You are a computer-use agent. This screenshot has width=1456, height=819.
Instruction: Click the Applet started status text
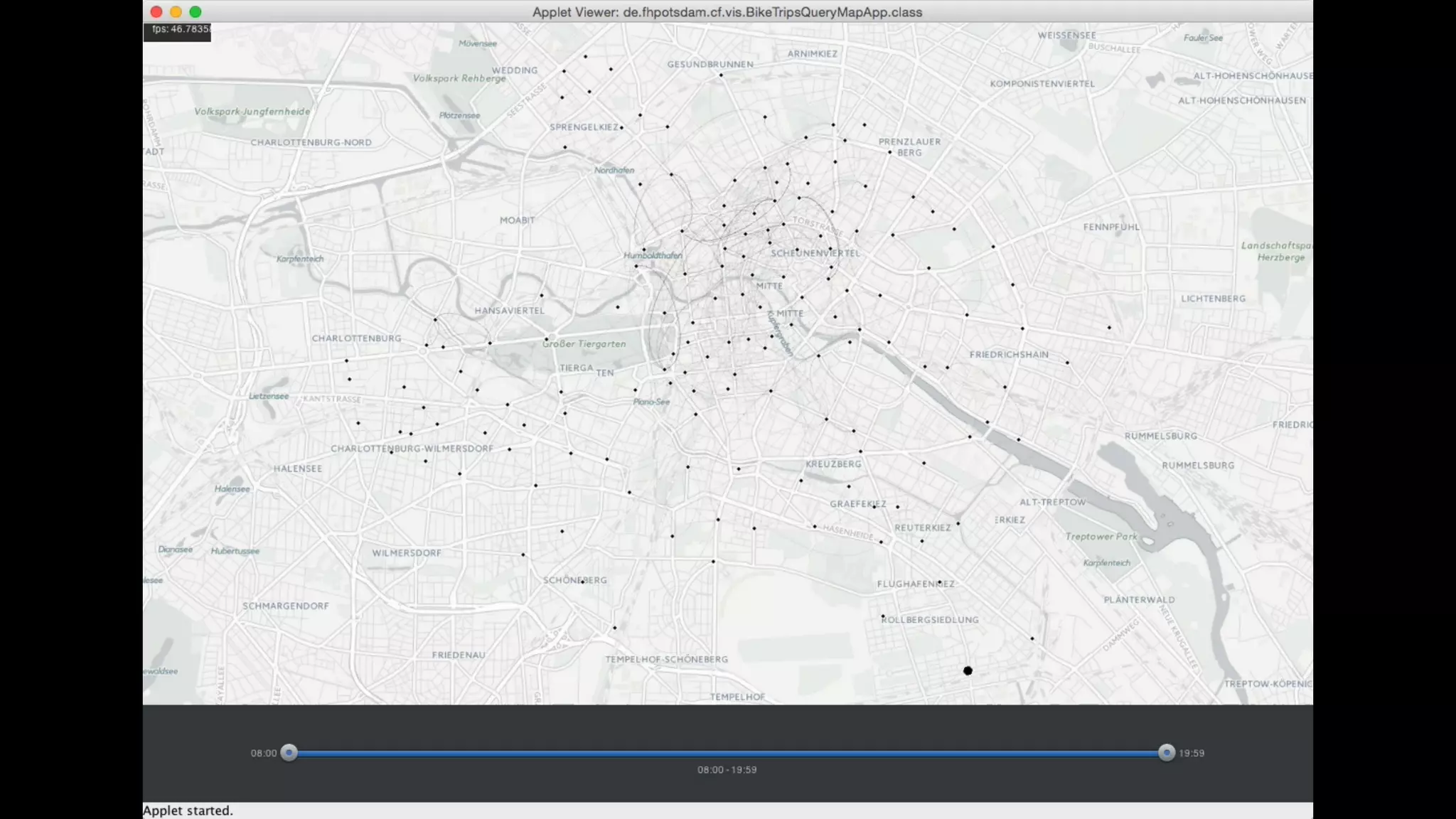click(188, 810)
